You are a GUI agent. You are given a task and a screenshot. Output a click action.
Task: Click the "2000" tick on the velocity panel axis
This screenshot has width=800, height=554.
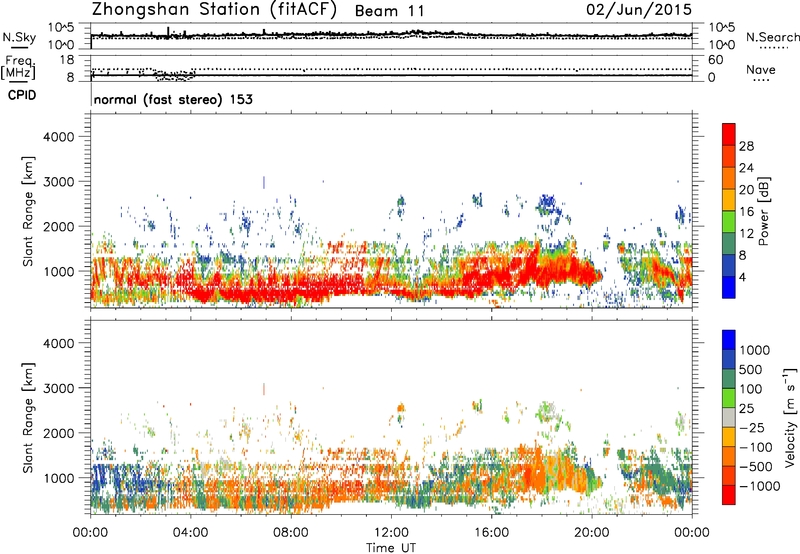point(58,433)
